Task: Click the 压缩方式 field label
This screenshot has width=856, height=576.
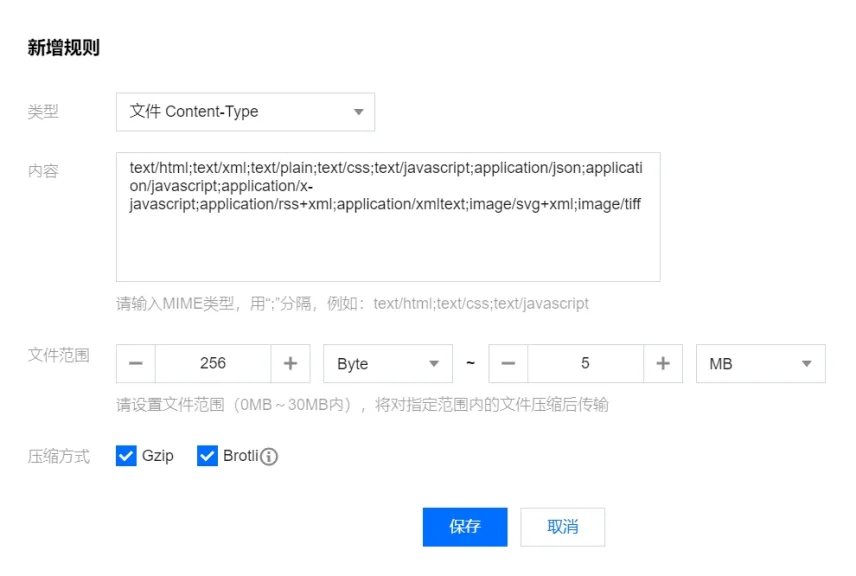Action: tap(58, 457)
